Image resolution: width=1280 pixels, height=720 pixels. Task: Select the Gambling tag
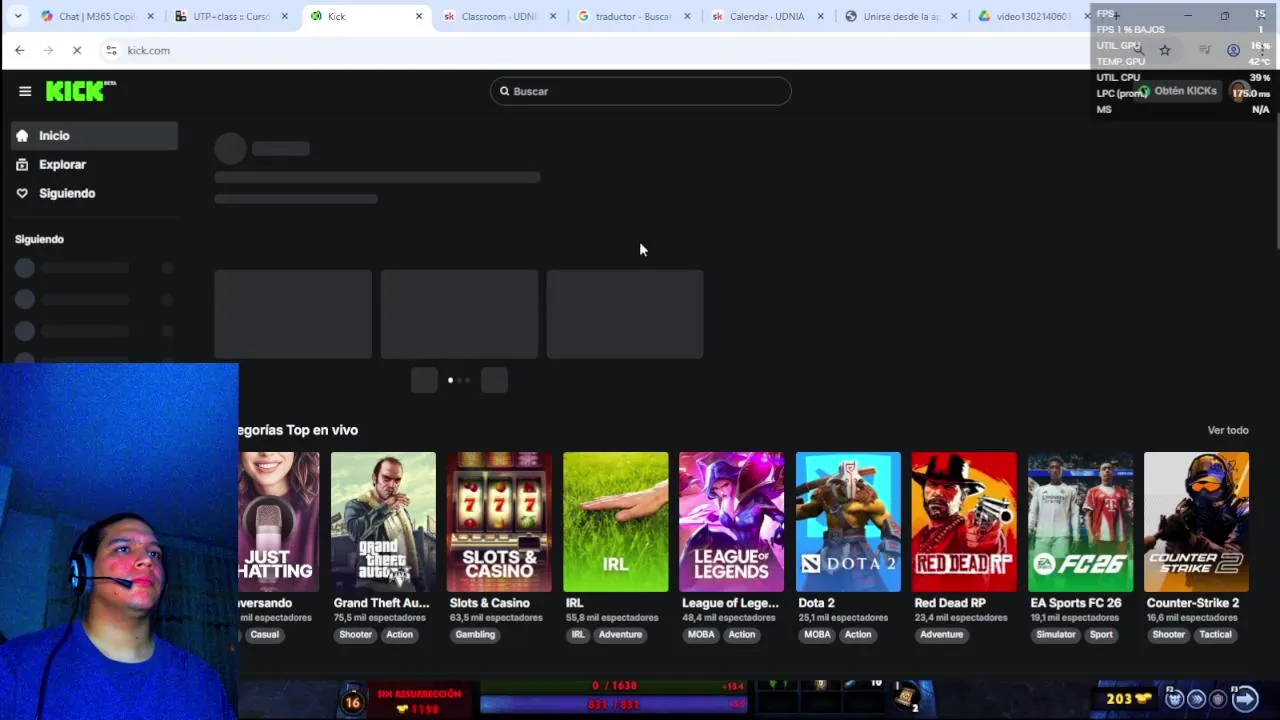click(475, 635)
